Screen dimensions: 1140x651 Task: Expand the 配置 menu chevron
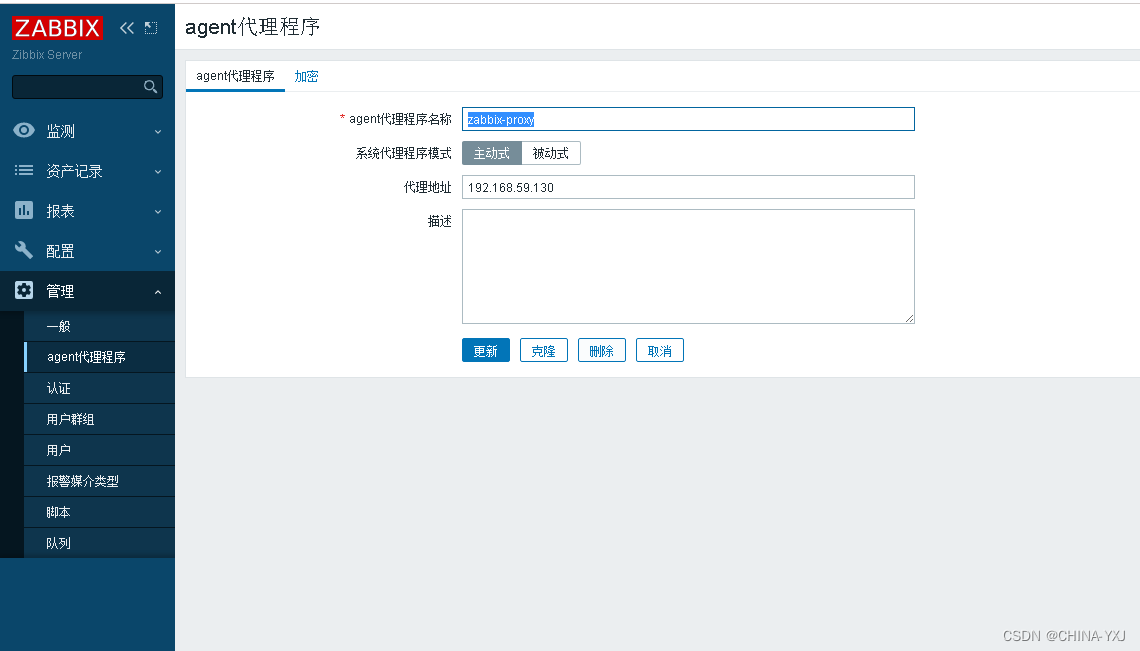point(158,252)
